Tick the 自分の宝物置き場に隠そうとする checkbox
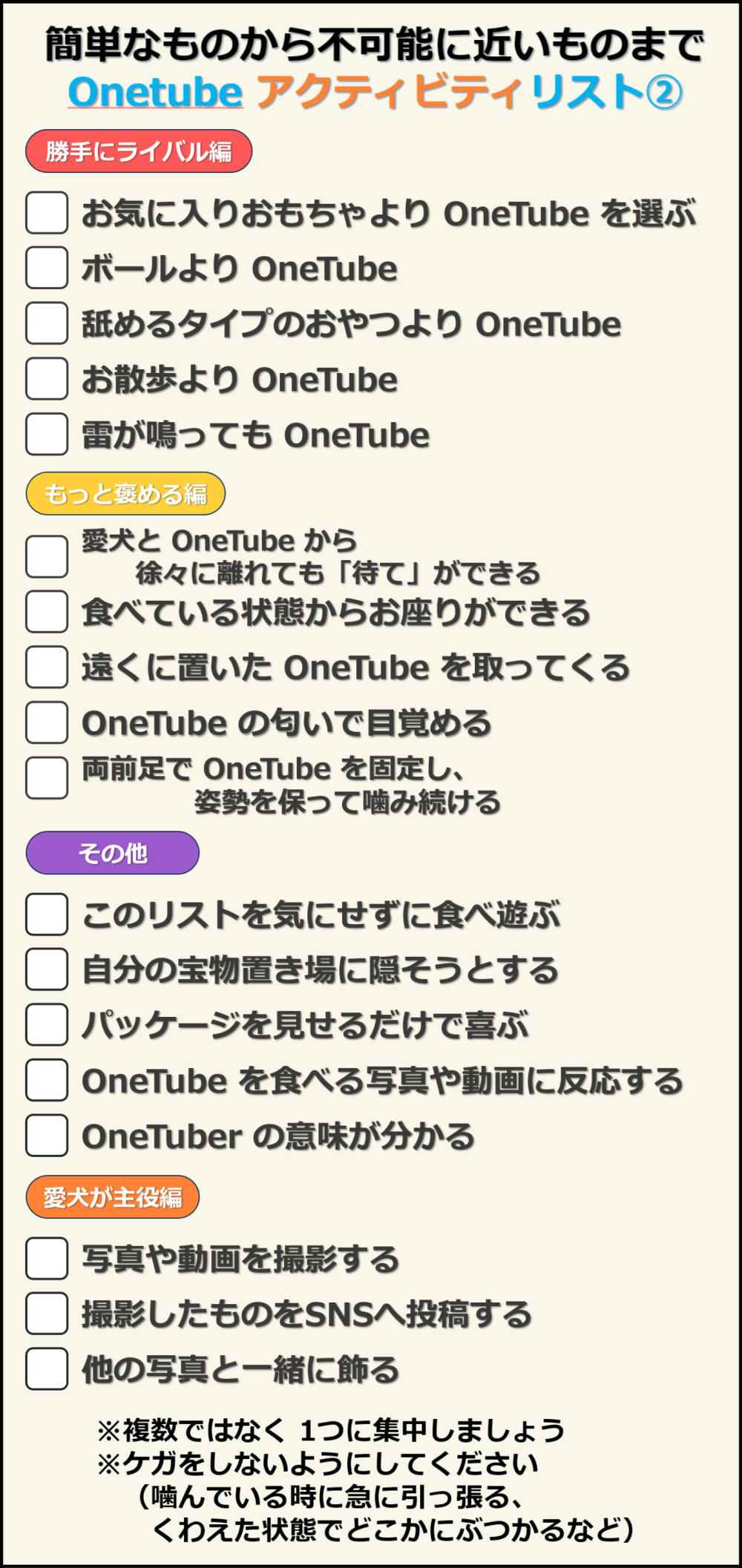 pyautogui.click(x=47, y=969)
